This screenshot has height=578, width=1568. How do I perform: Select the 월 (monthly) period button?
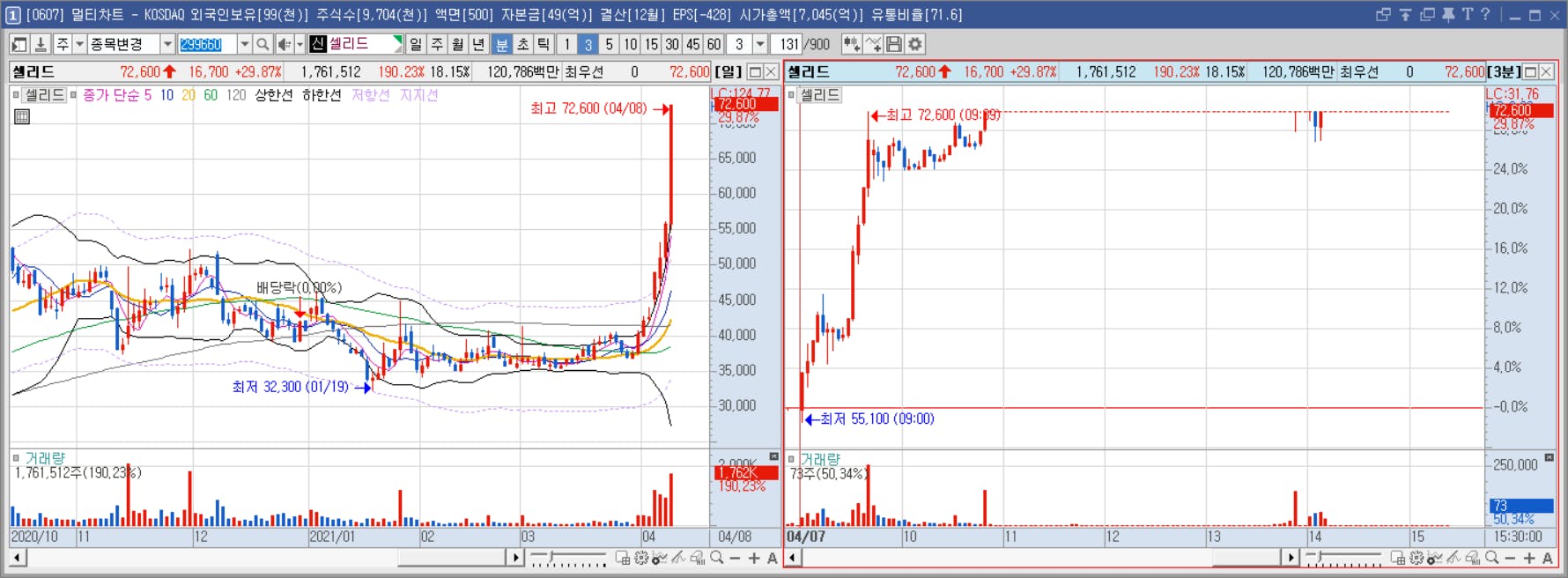coord(458,44)
